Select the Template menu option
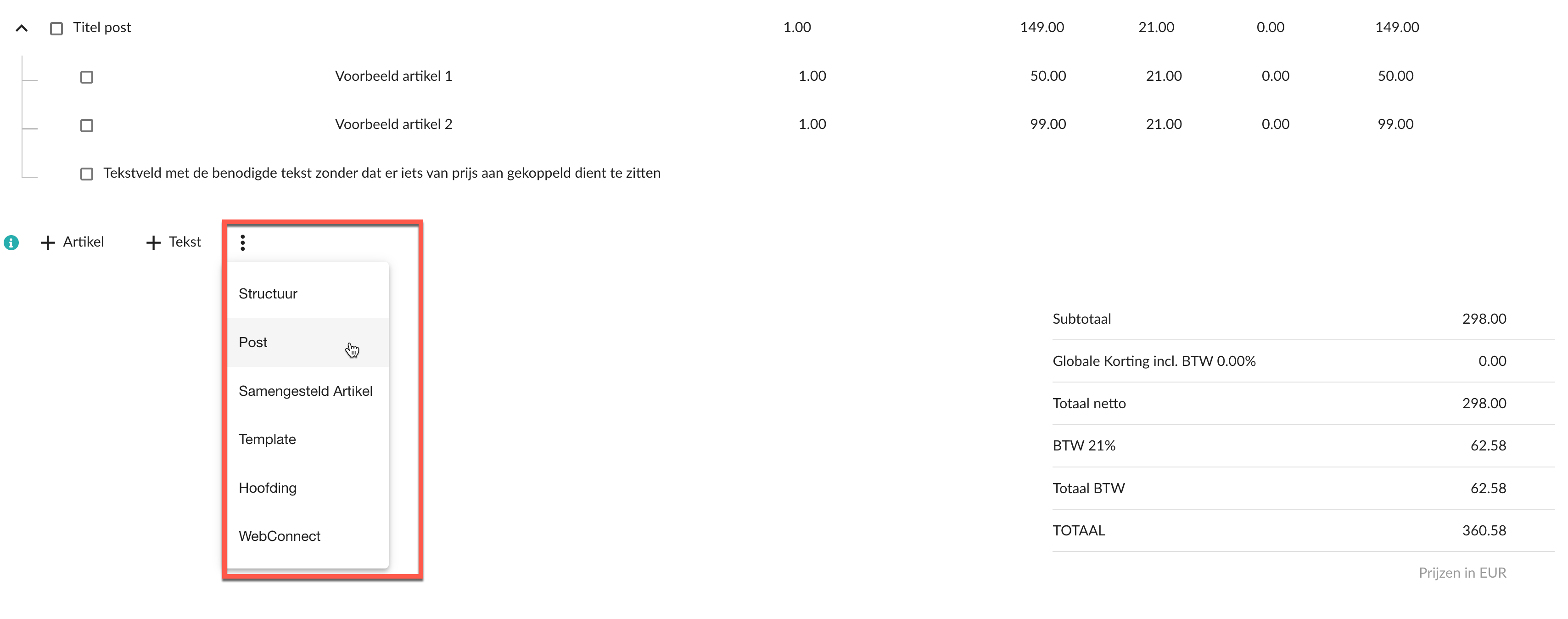Viewport: 1568px width, 619px height. click(308, 439)
